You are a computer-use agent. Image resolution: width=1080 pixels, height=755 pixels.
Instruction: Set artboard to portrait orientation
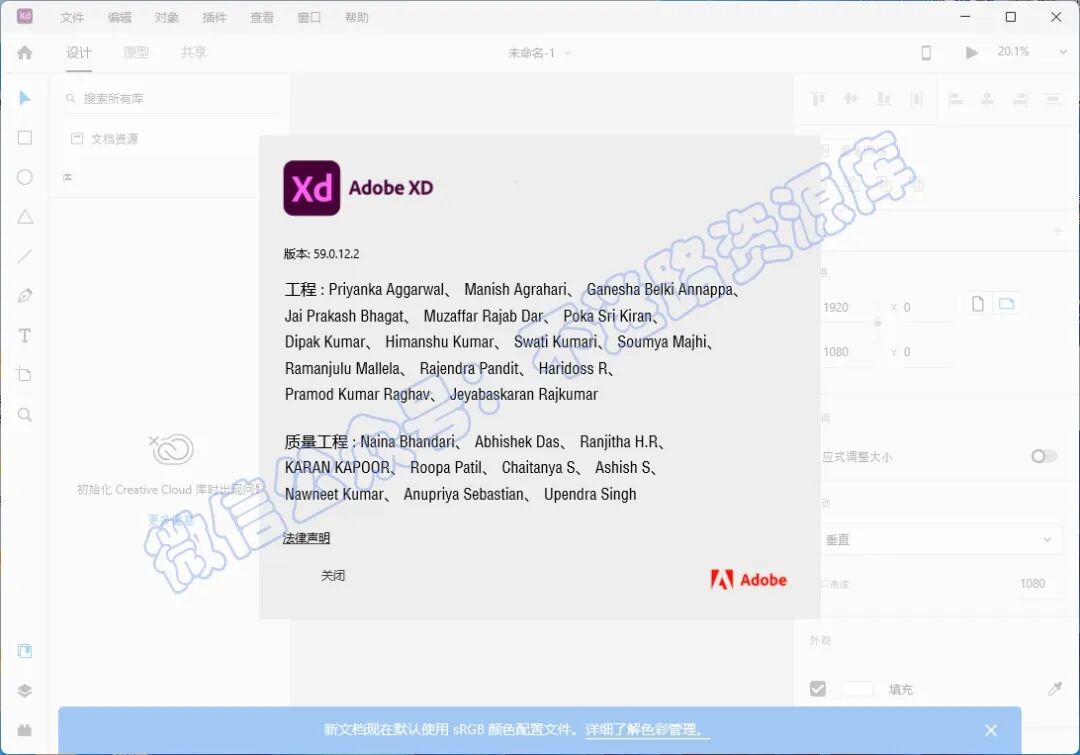[x=977, y=304]
